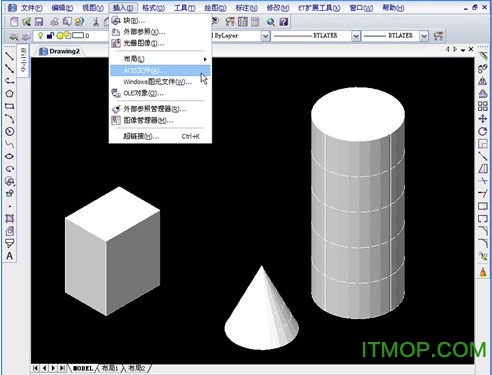Click the Help question mark icon

click(284, 22)
